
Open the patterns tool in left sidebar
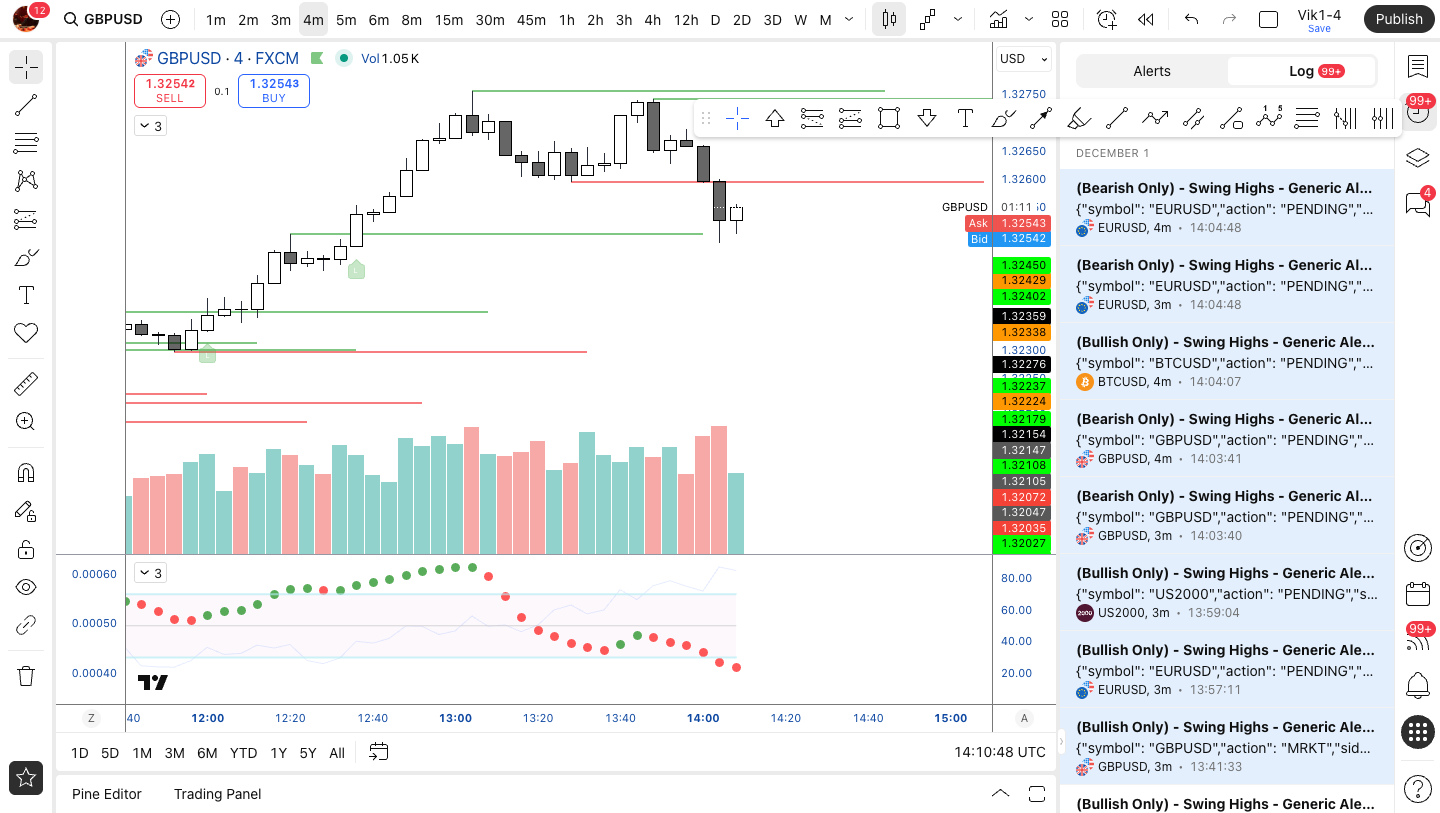(26, 181)
